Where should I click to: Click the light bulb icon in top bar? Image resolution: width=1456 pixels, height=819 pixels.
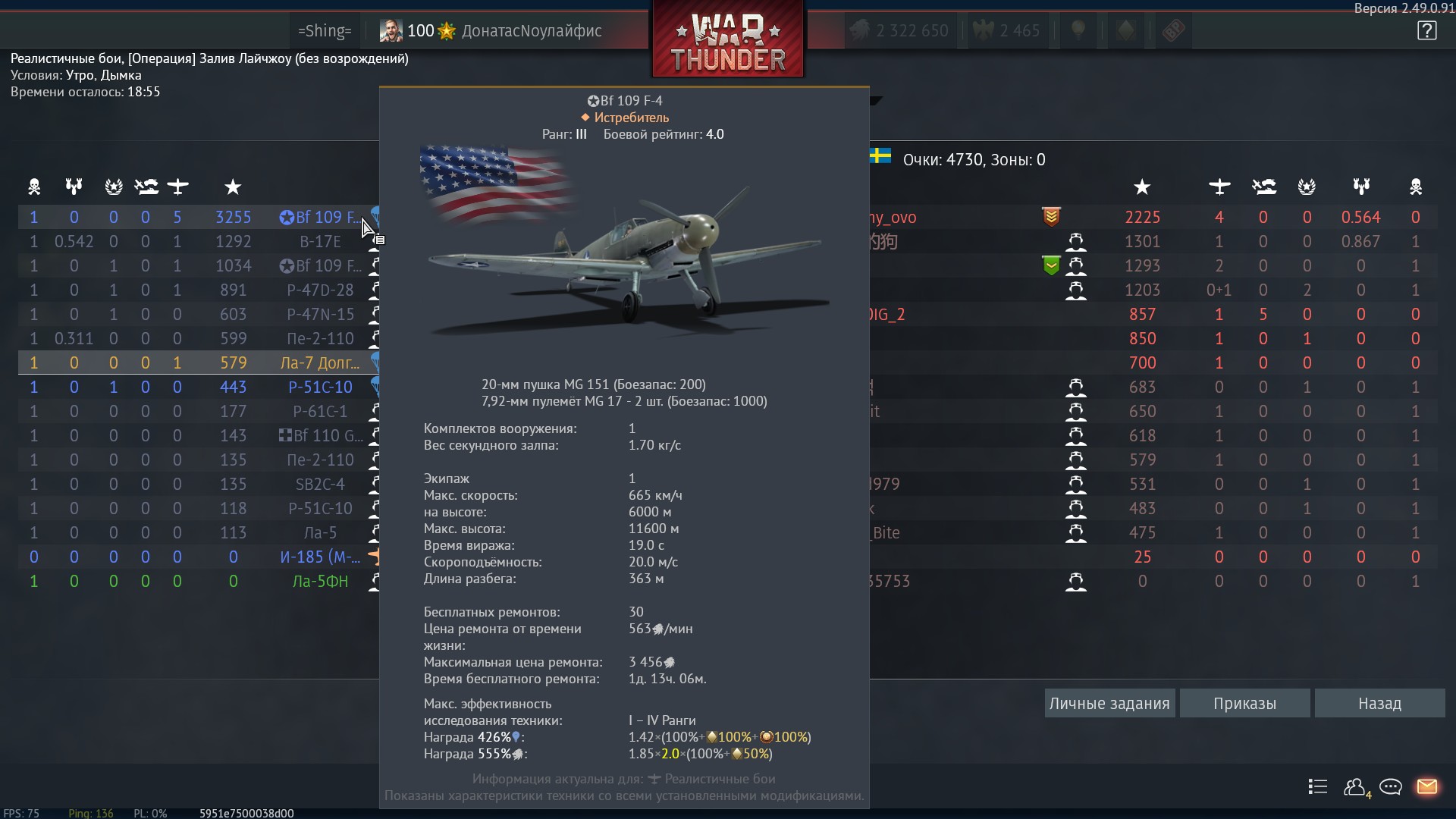pos(1078,31)
